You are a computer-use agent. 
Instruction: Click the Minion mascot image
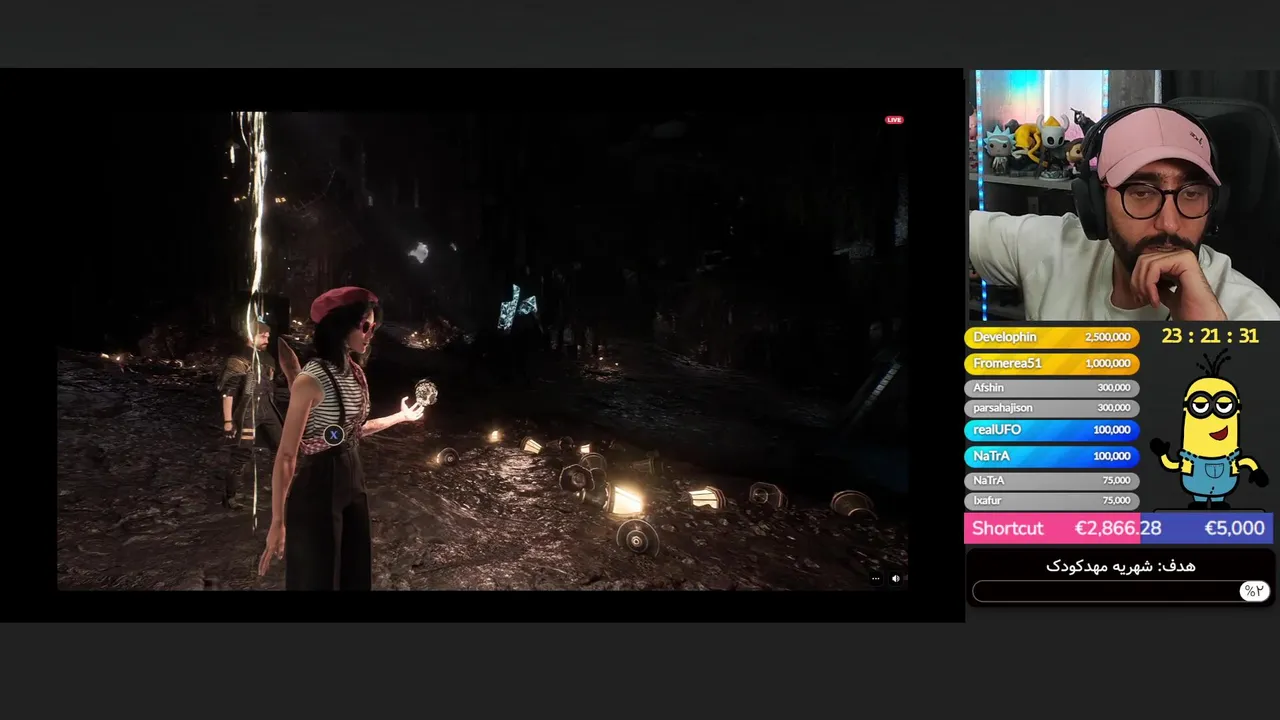[1208, 430]
